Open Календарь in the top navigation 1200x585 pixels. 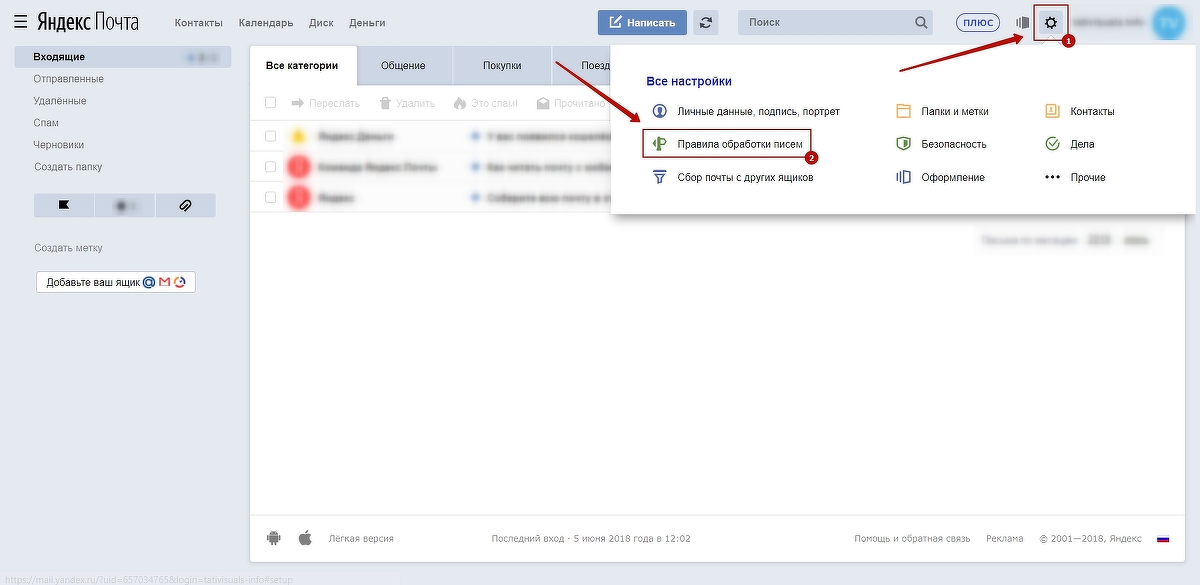click(266, 23)
